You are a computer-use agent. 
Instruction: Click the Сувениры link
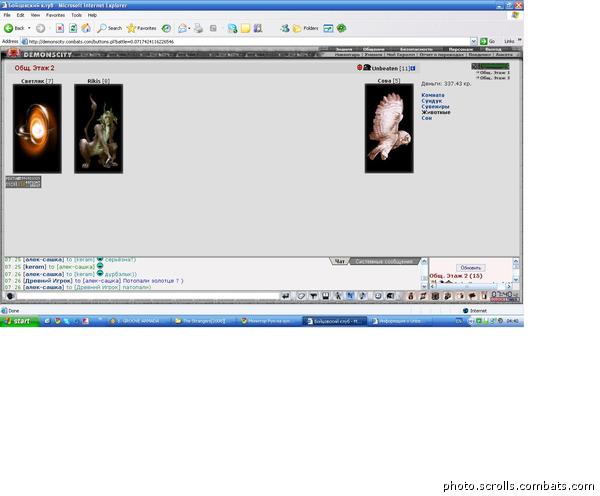point(435,106)
